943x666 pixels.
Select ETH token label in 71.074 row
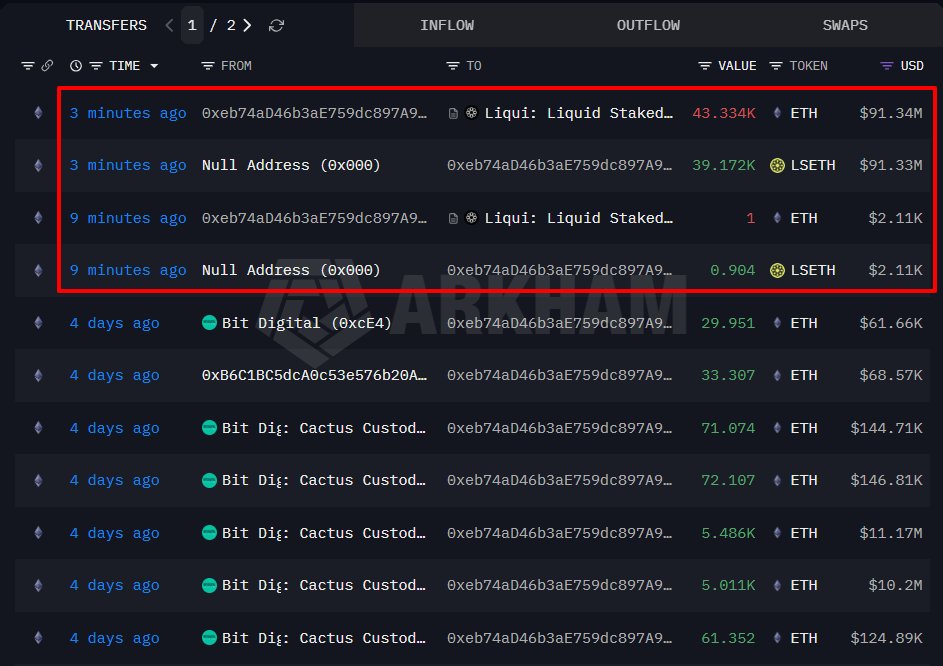point(803,428)
